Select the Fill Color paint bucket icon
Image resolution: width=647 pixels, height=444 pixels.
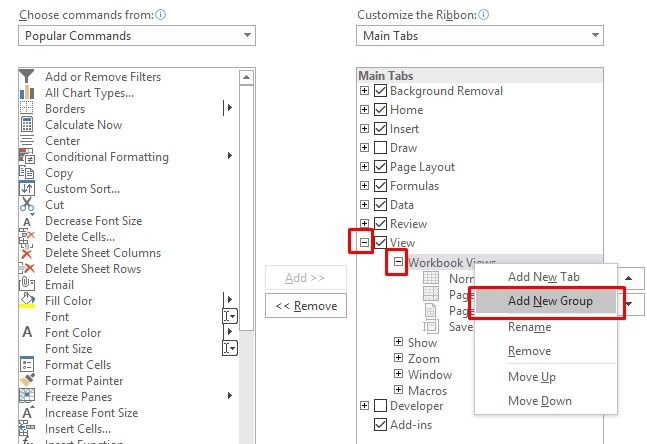pos(27,301)
